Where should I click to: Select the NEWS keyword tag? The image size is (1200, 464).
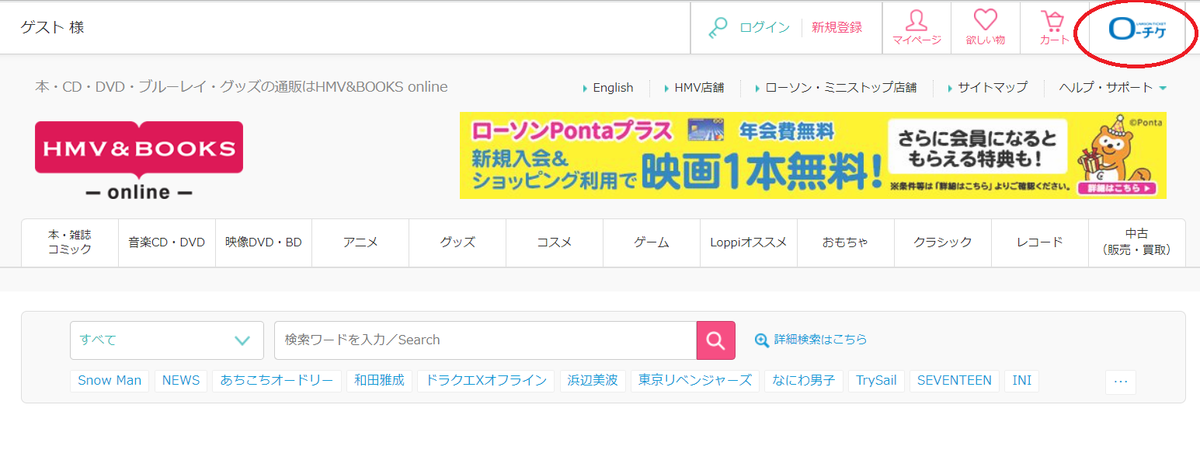pyautogui.click(x=181, y=381)
